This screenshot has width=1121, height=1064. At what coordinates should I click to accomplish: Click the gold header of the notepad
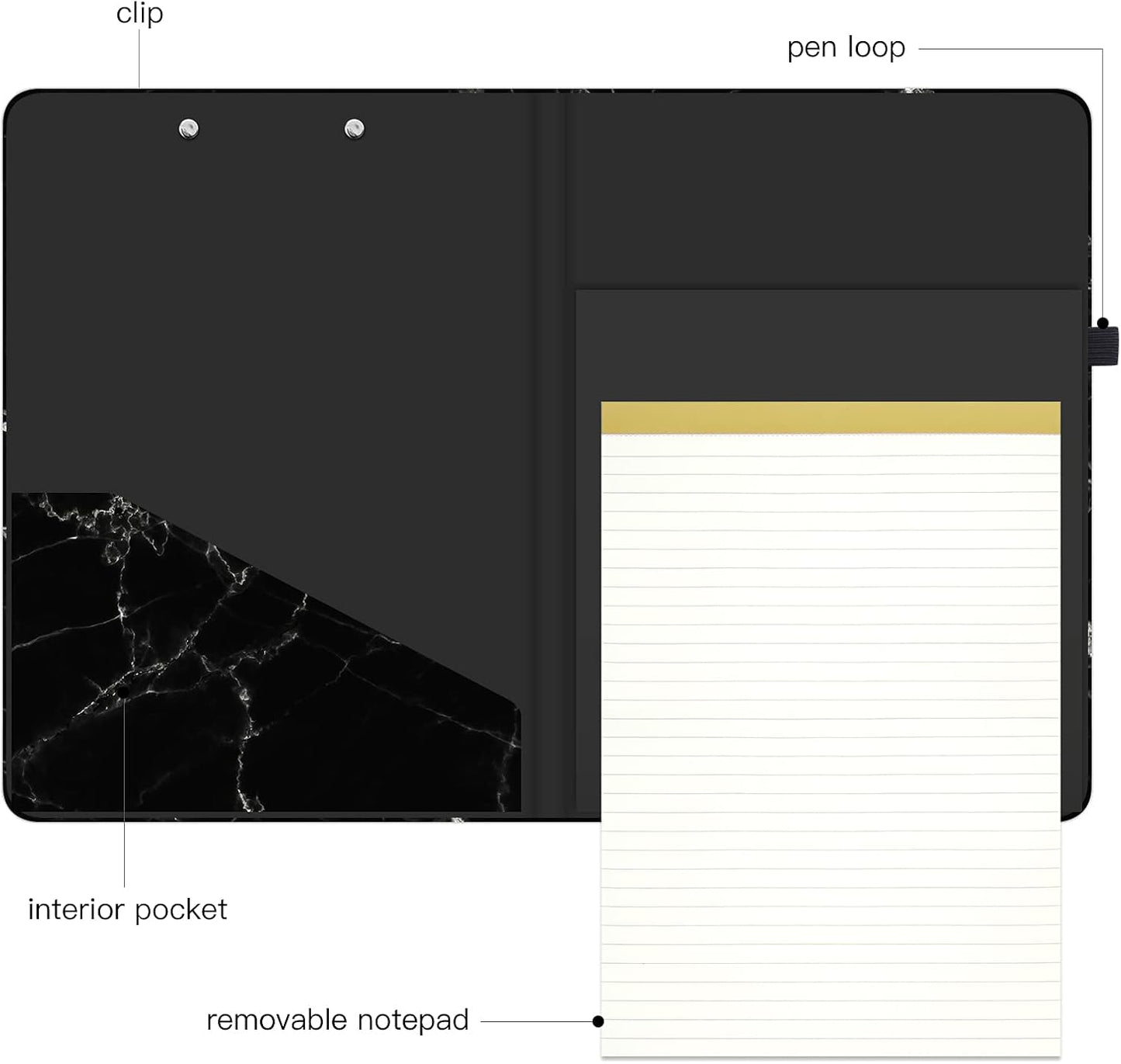[831, 418]
